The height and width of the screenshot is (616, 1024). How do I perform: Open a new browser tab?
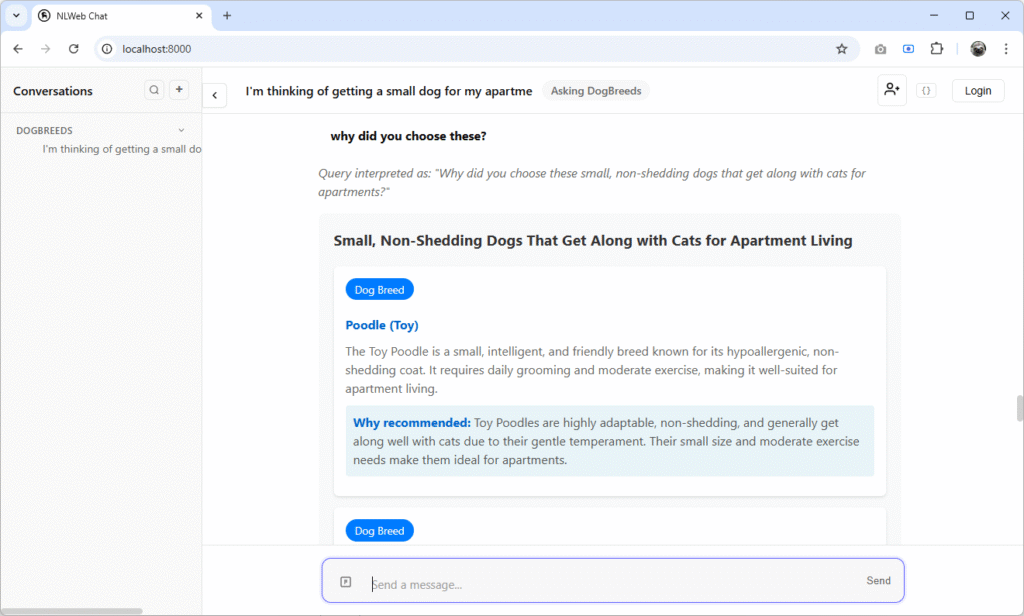[x=226, y=16]
